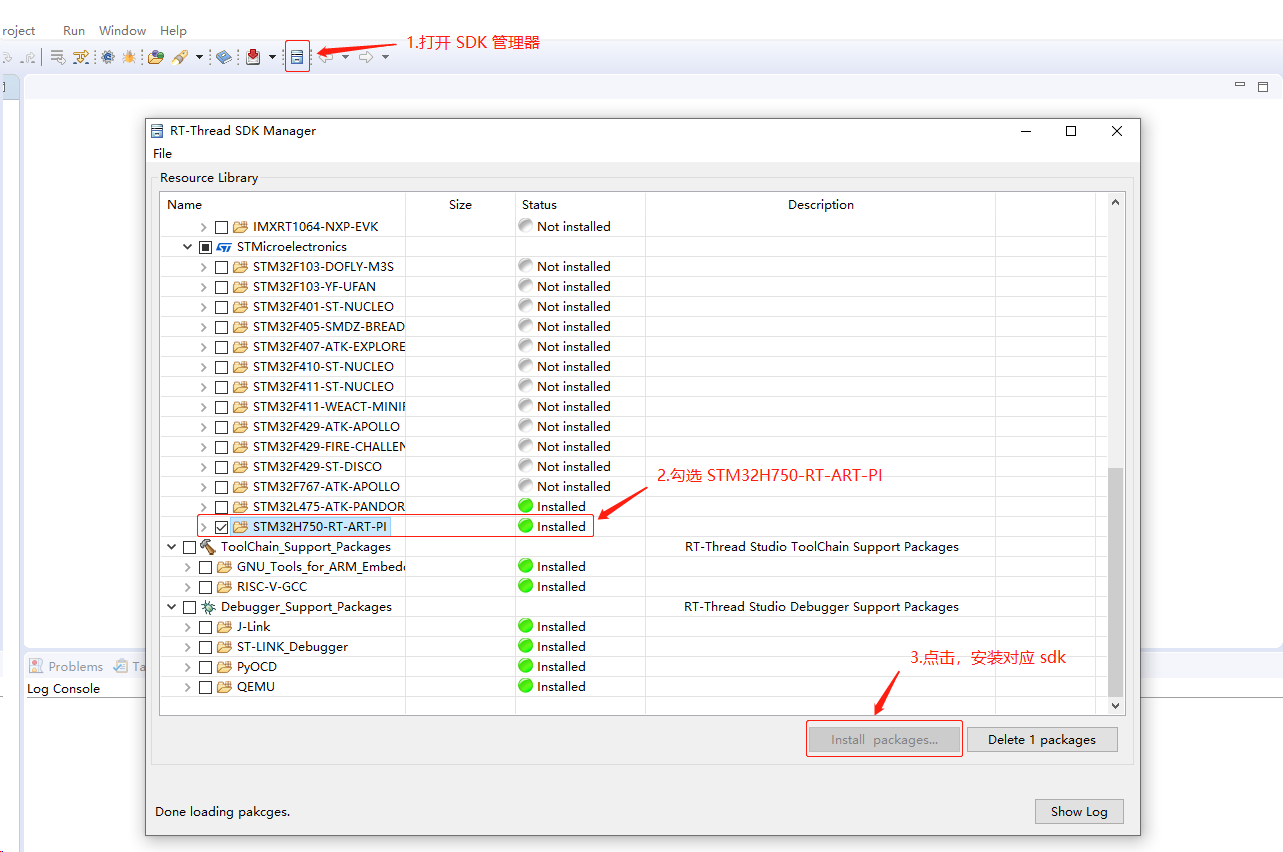Image resolution: width=1283 pixels, height=852 pixels.
Task: Click the Install packages button
Action: (x=884, y=740)
